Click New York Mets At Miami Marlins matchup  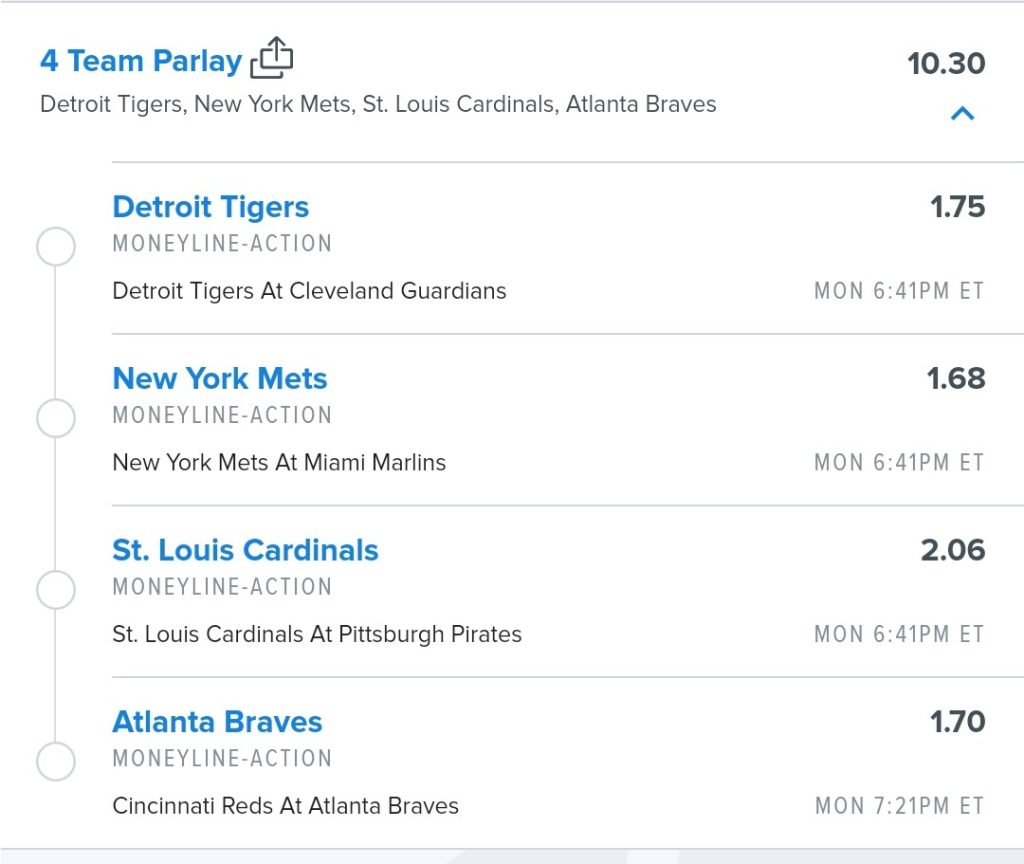(x=279, y=462)
